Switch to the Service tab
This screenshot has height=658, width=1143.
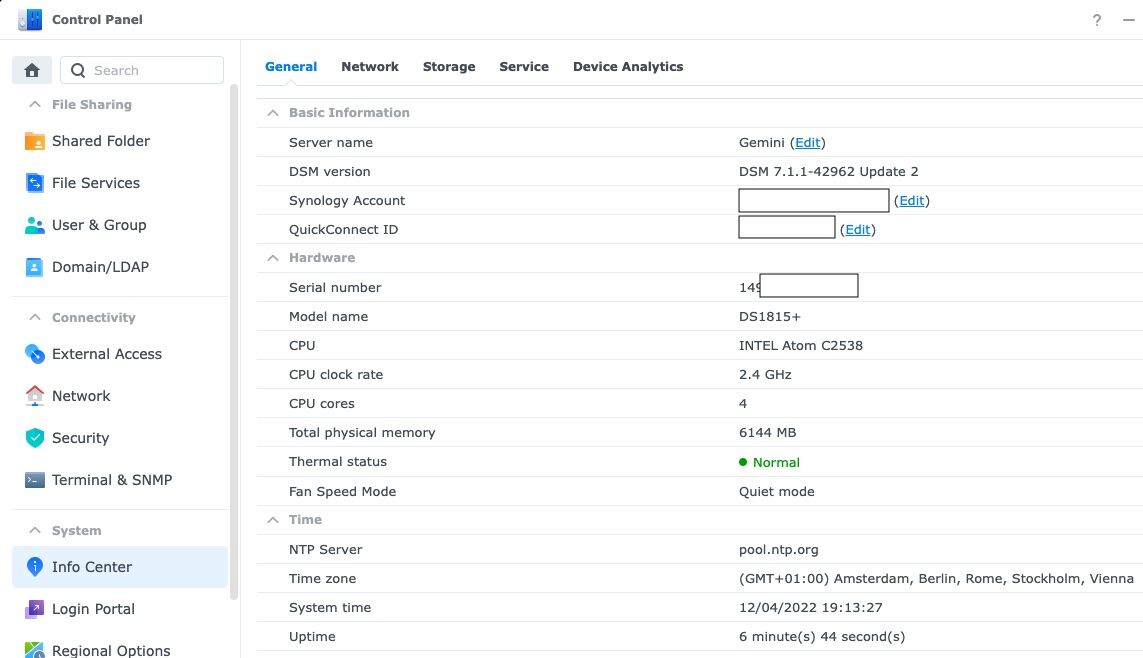pyautogui.click(x=524, y=66)
